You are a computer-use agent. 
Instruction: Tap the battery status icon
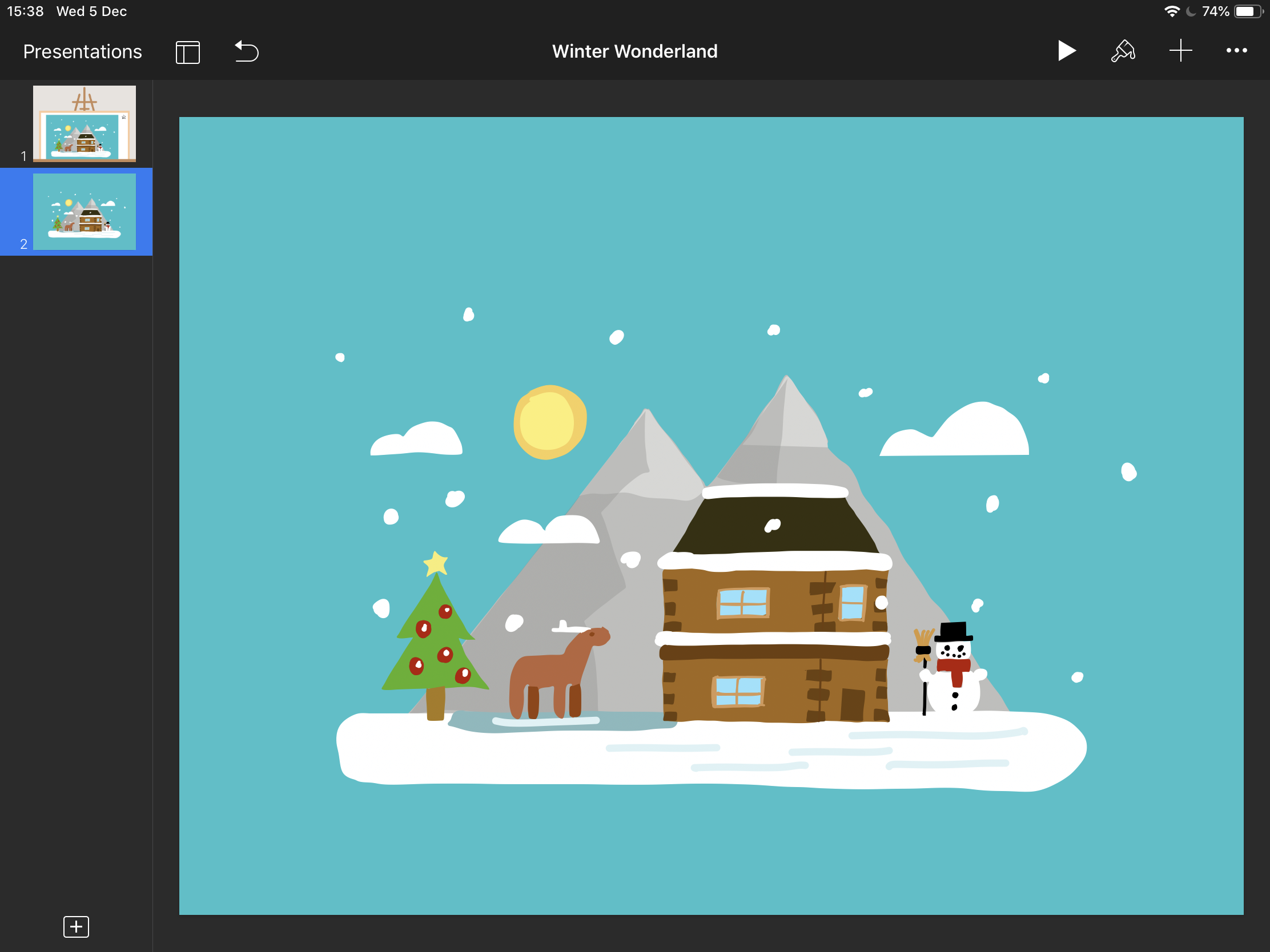pyautogui.click(x=1249, y=11)
